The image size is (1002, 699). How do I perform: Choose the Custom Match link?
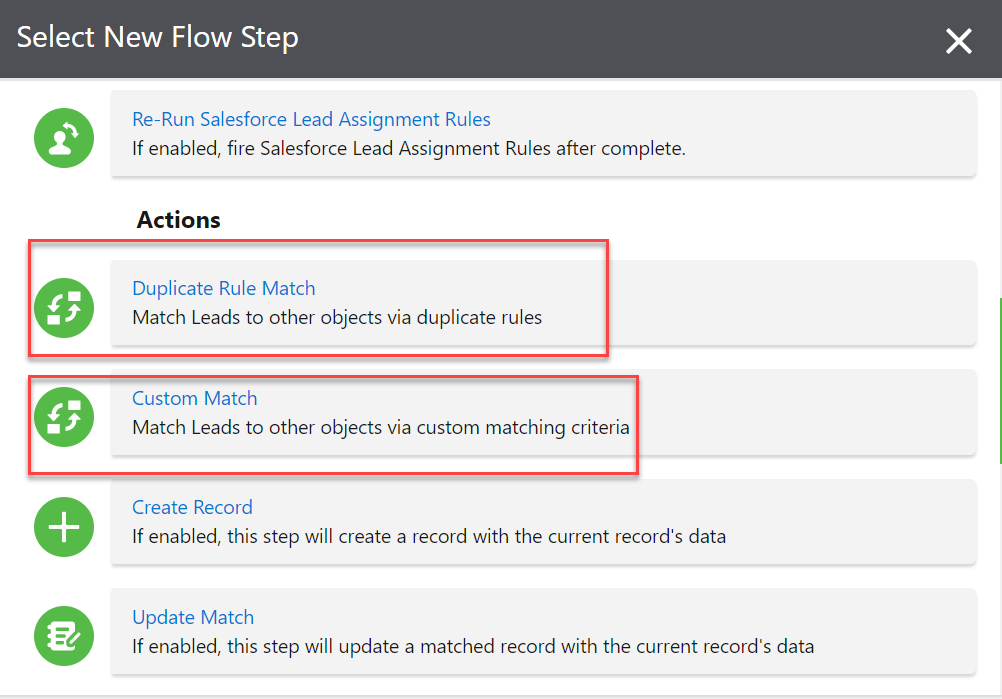tap(194, 399)
